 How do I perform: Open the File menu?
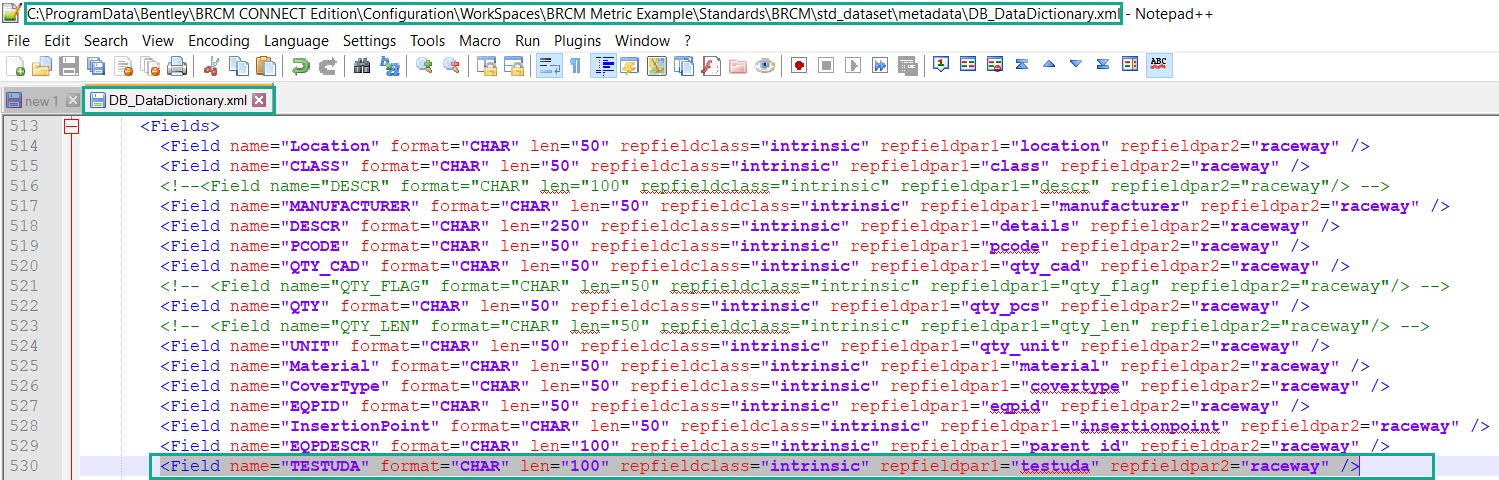[x=18, y=41]
